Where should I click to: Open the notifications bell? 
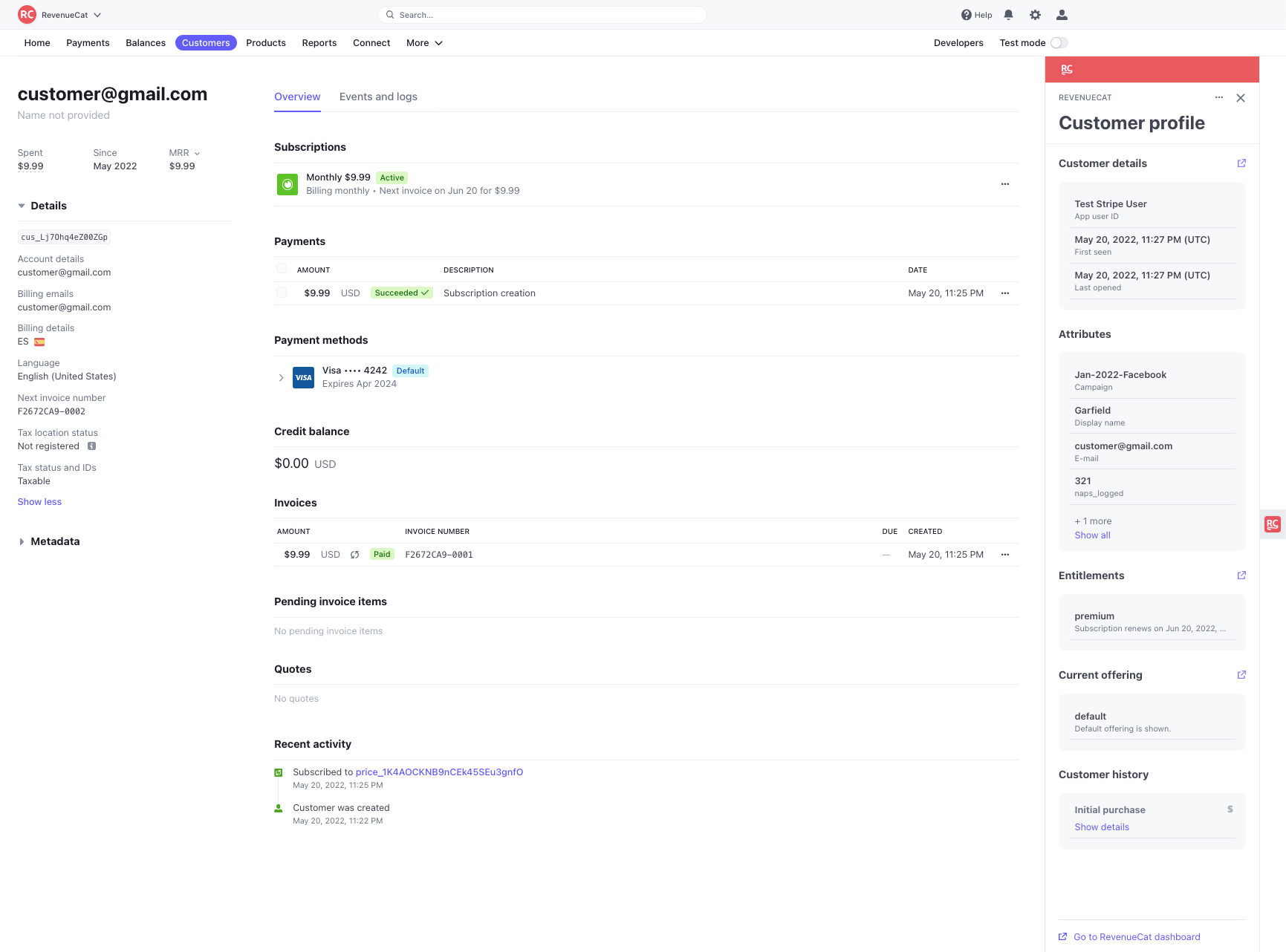(1008, 14)
